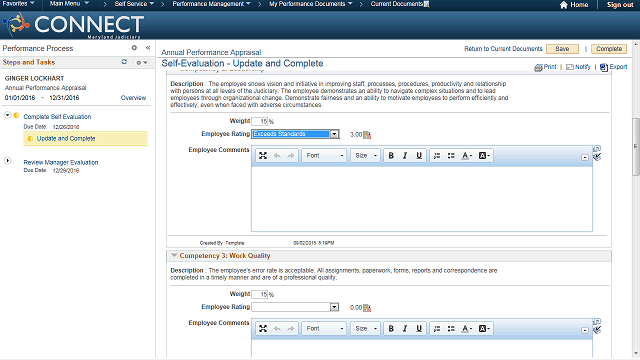Open the Favorites menu

coord(18,4)
